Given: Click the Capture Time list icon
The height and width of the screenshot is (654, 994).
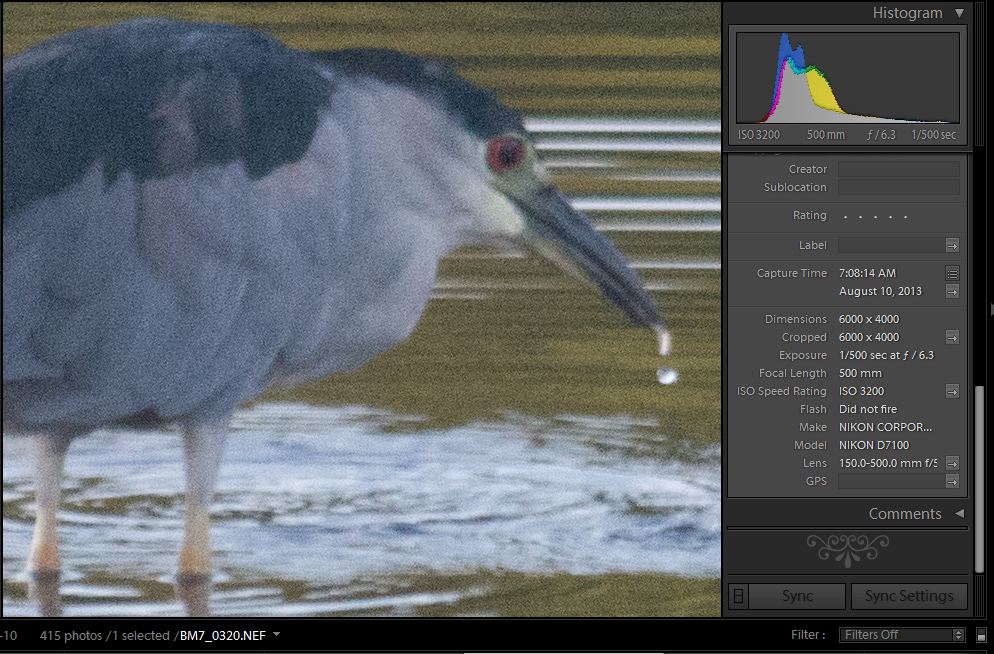Looking at the screenshot, I should click(x=952, y=273).
